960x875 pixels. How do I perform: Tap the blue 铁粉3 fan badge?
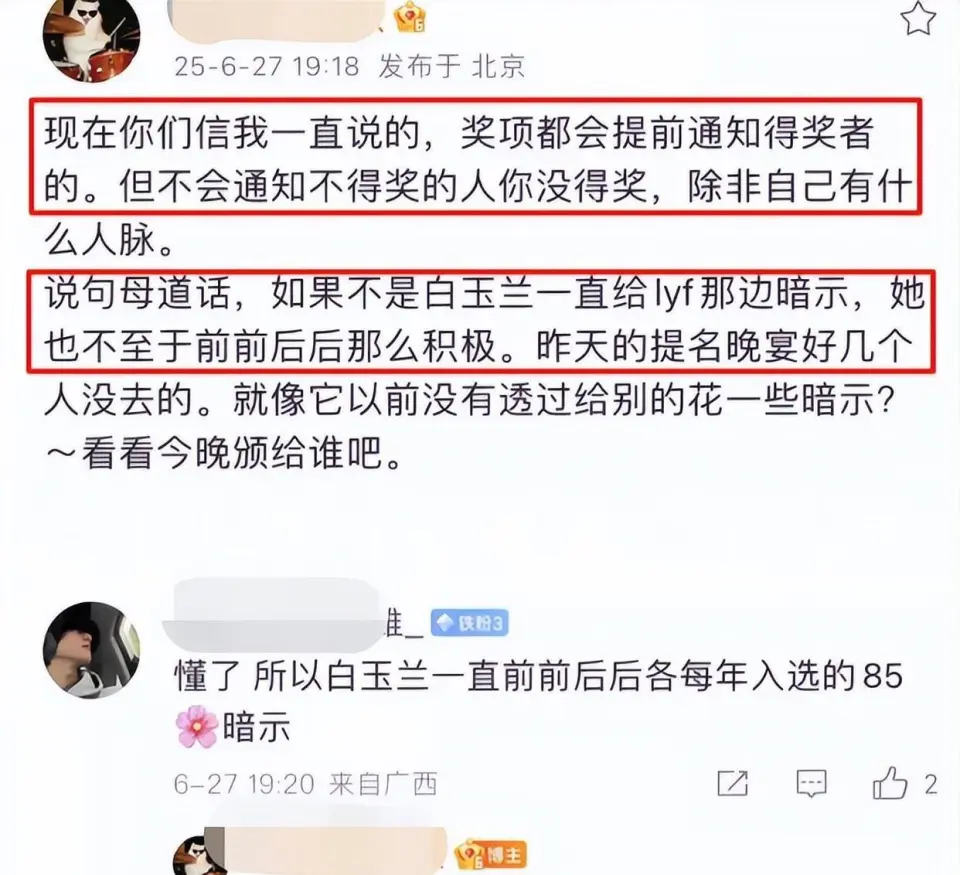coord(469,623)
